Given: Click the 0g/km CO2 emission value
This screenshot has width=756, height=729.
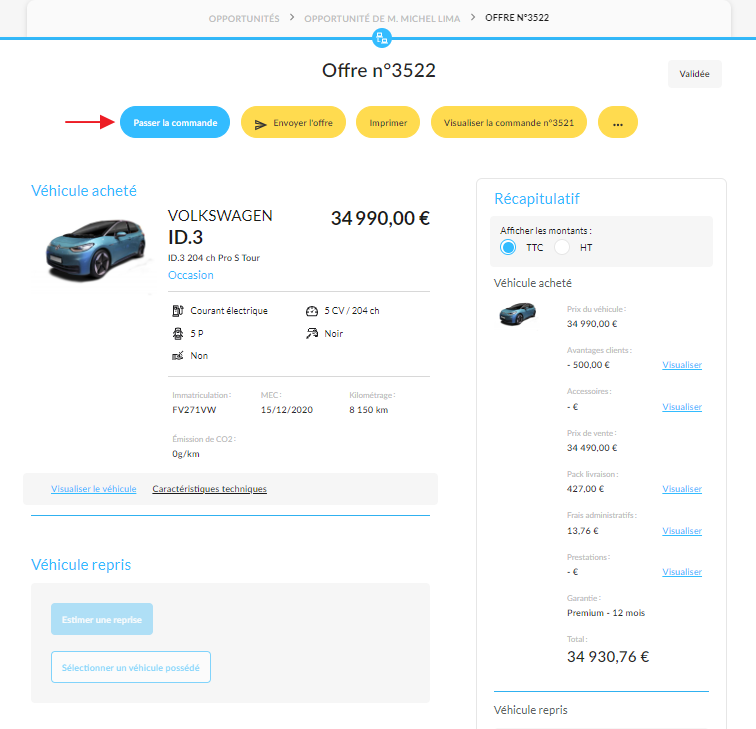Looking at the screenshot, I should (186, 454).
